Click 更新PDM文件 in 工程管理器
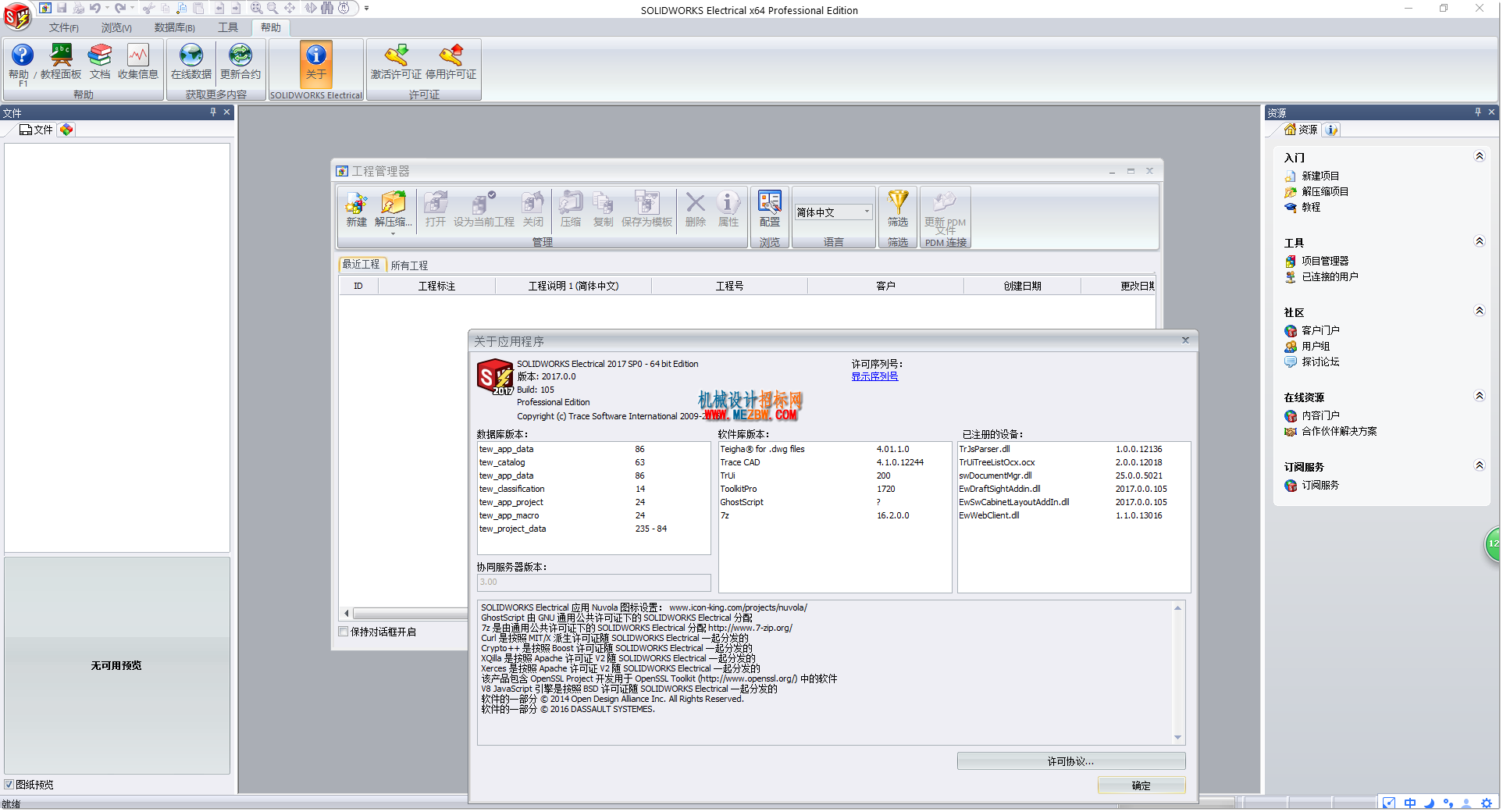This screenshot has height=812, width=1503. click(x=945, y=211)
